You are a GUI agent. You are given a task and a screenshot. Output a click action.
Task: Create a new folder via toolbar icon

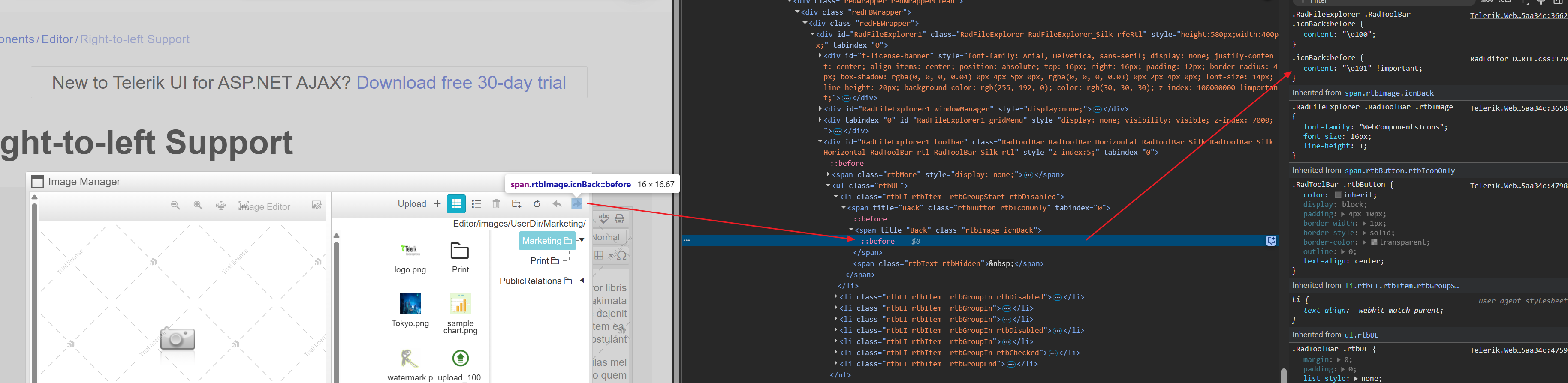point(517,203)
